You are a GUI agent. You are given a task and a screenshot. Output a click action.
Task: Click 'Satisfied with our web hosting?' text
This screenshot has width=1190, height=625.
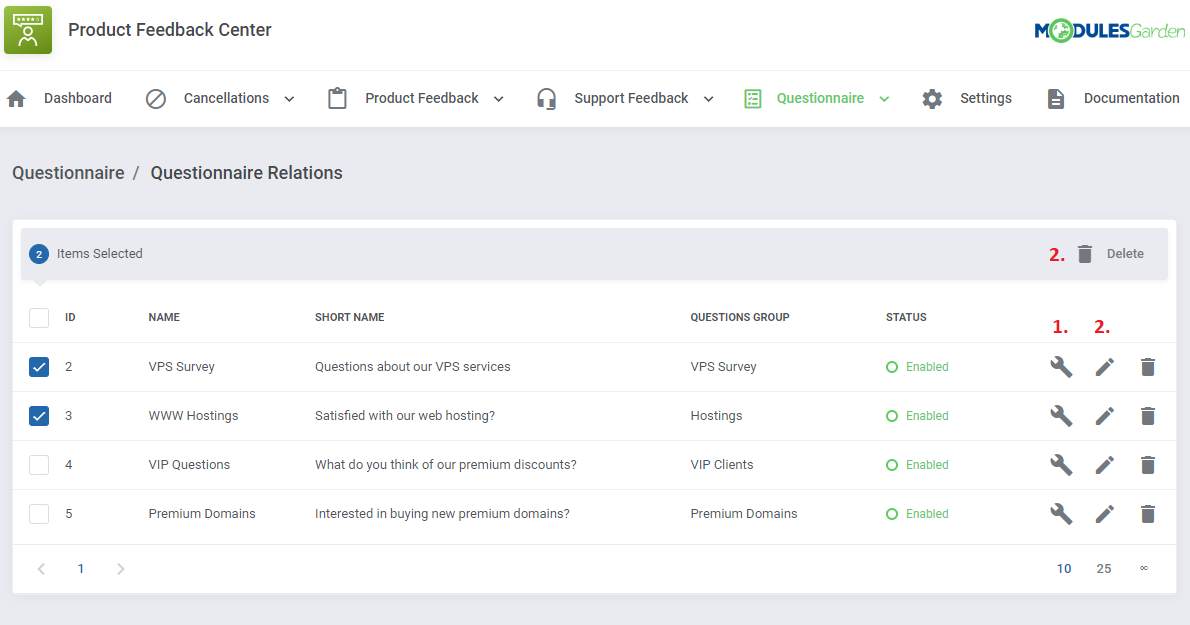405,416
